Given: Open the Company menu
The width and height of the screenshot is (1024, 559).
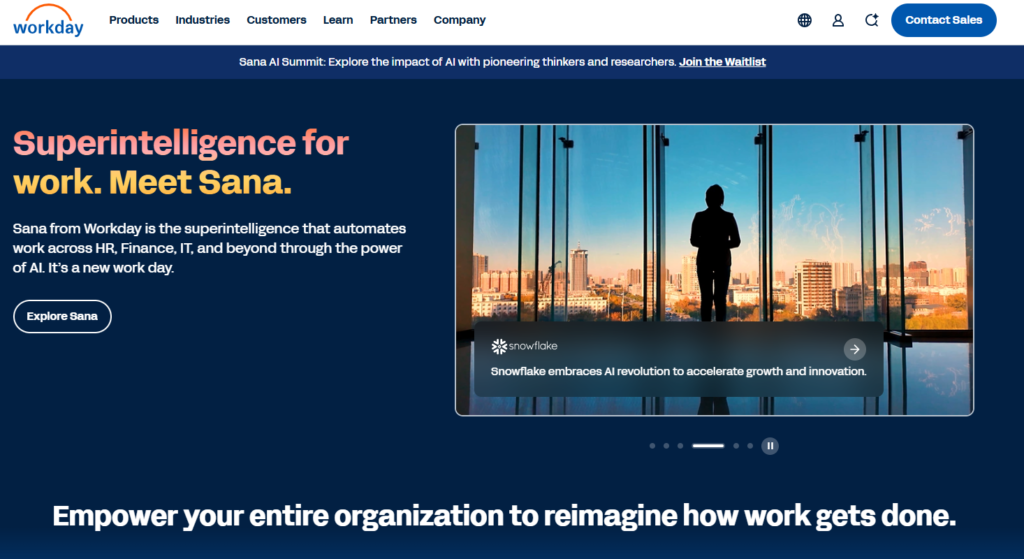Looking at the screenshot, I should click(x=459, y=20).
